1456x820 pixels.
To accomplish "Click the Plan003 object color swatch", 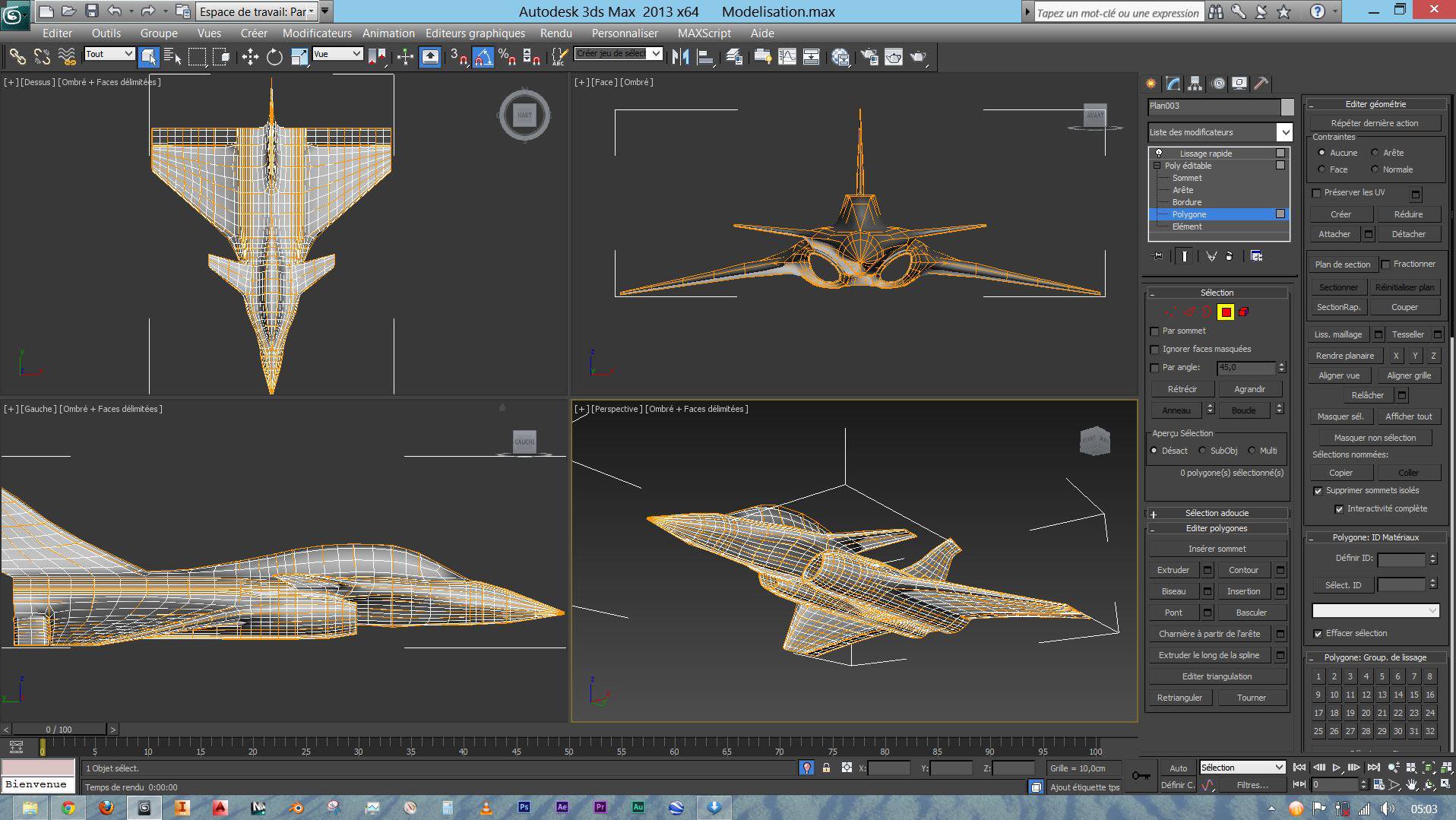I will tap(1287, 106).
